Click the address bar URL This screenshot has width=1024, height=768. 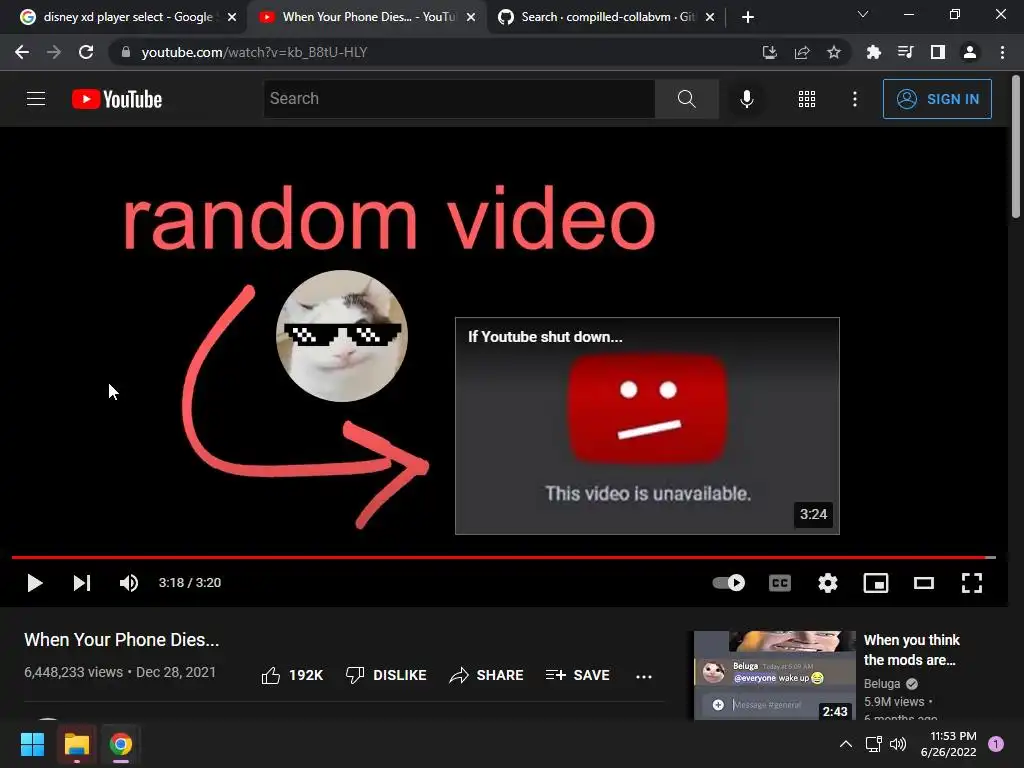[x=254, y=52]
